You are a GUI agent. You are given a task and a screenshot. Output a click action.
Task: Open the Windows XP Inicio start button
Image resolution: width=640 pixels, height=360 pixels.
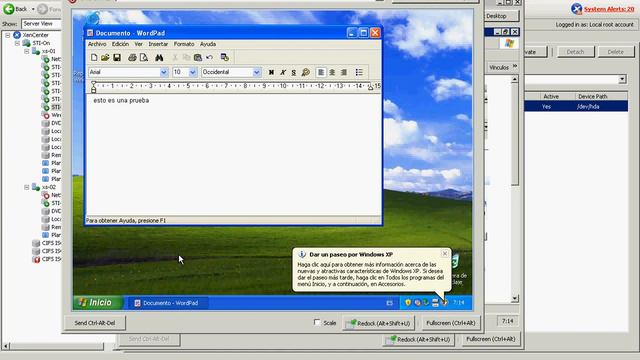pos(98,302)
